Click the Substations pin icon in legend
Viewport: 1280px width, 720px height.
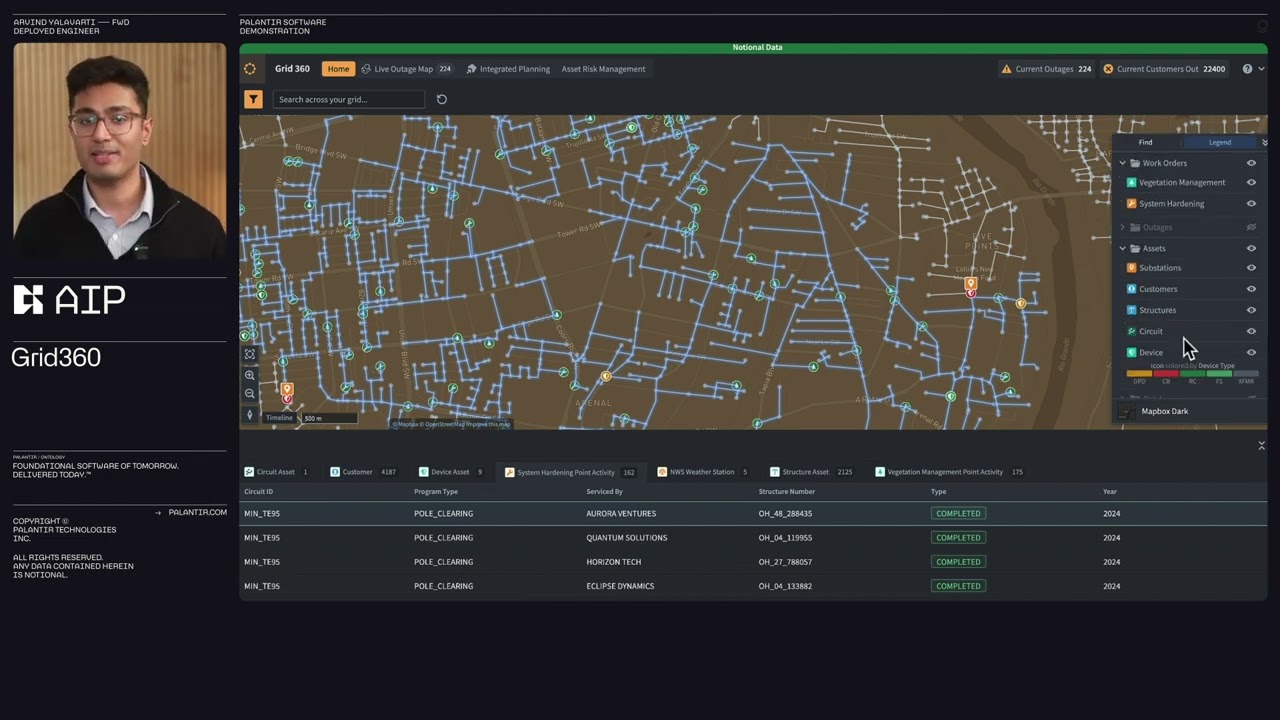pos(1131,268)
